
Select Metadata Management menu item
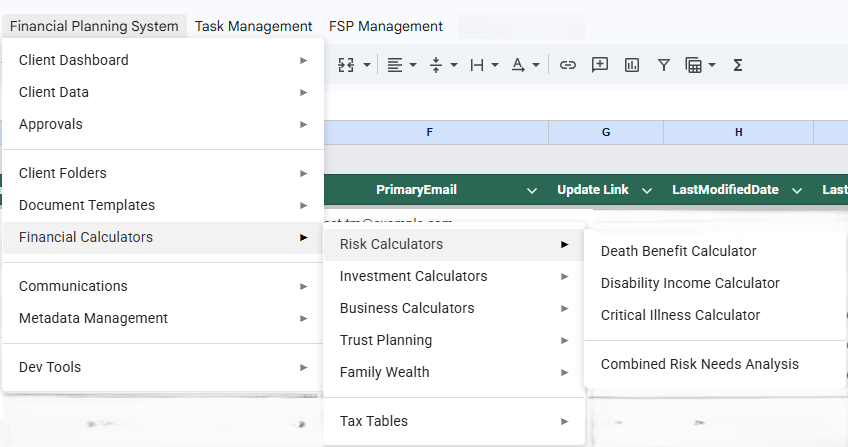(163, 318)
